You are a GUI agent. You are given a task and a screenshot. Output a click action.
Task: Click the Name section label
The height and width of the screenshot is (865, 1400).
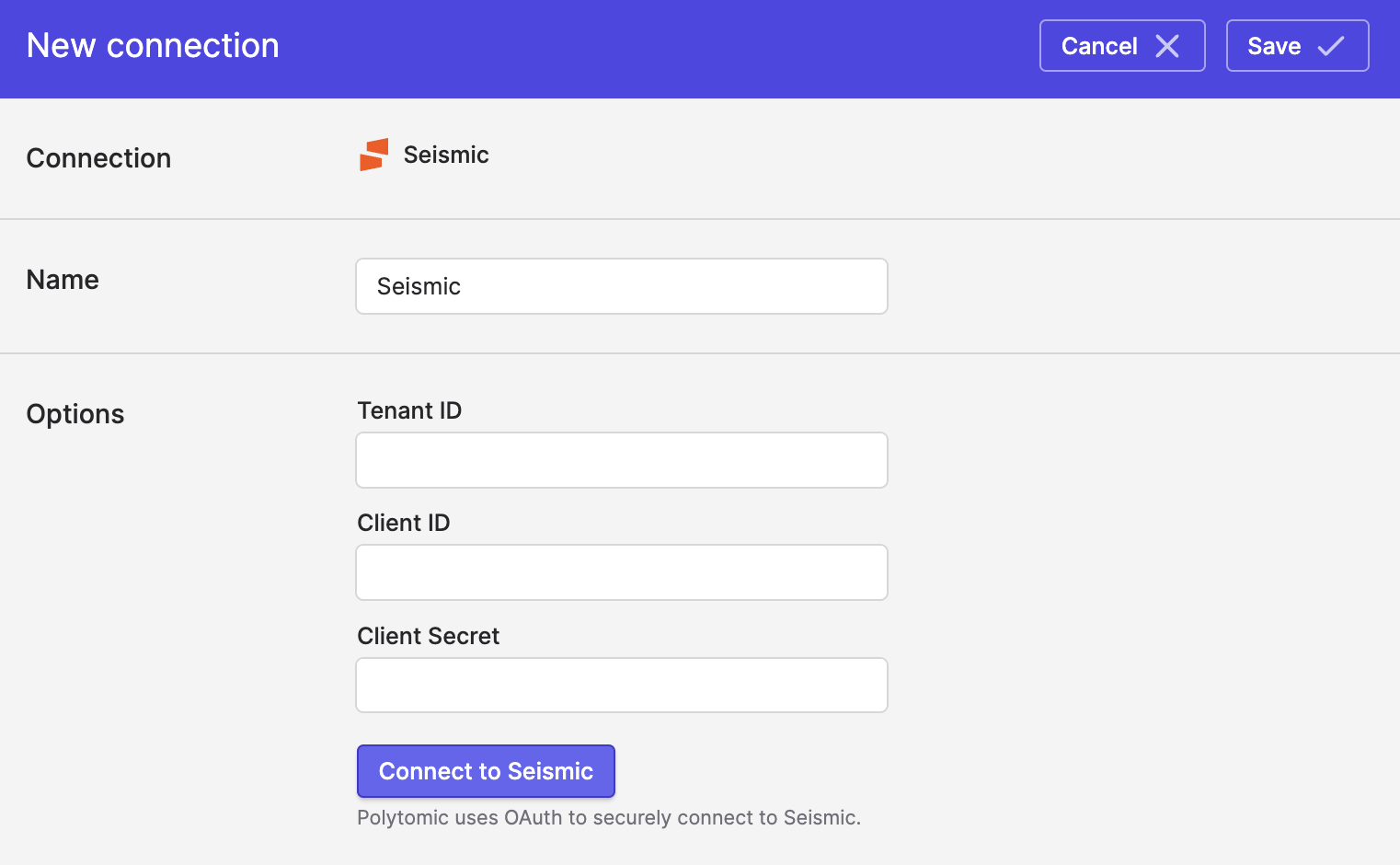click(x=63, y=280)
